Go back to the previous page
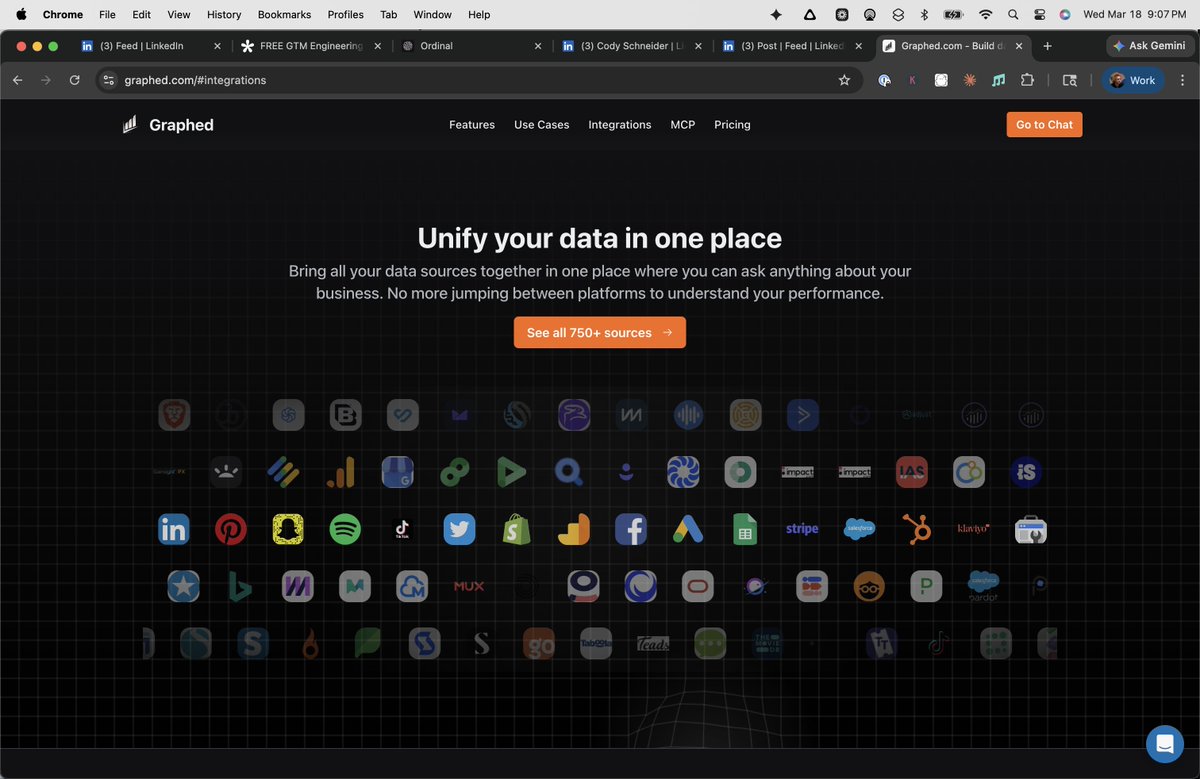Viewport: 1200px width, 779px height. pos(17,80)
